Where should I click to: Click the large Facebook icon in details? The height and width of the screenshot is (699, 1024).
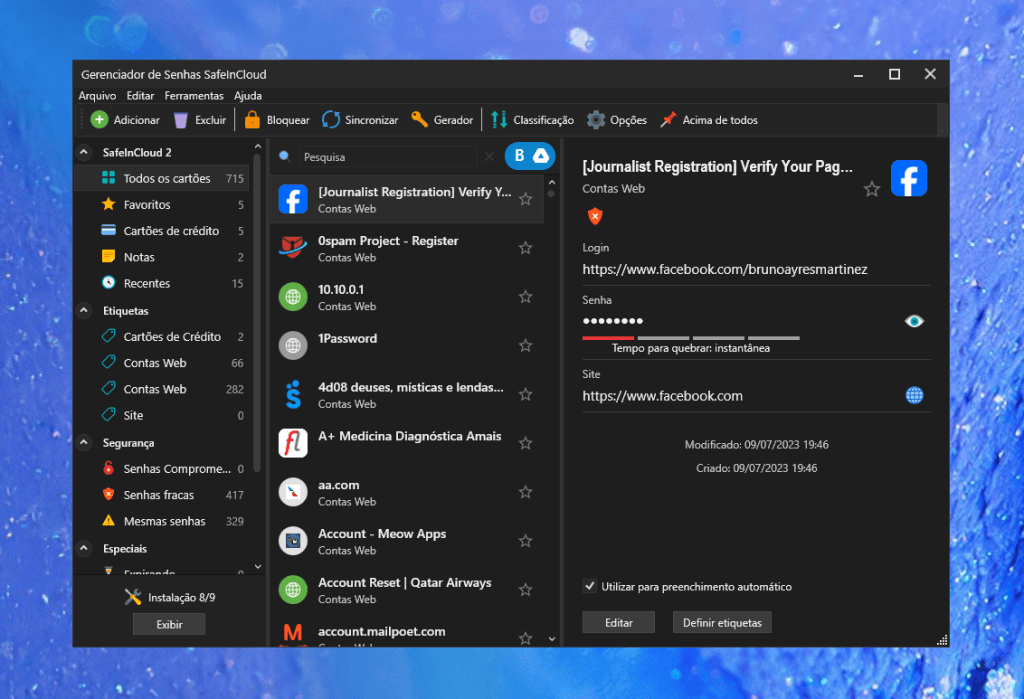(x=908, y=178)
